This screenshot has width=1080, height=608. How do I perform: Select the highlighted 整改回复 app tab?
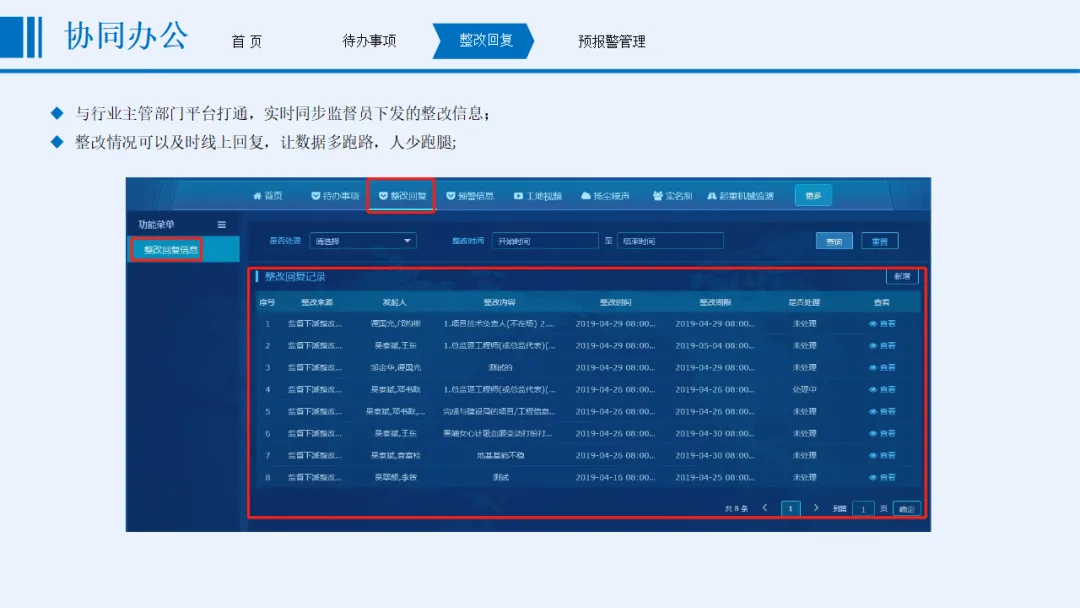[x=402, y=196]
